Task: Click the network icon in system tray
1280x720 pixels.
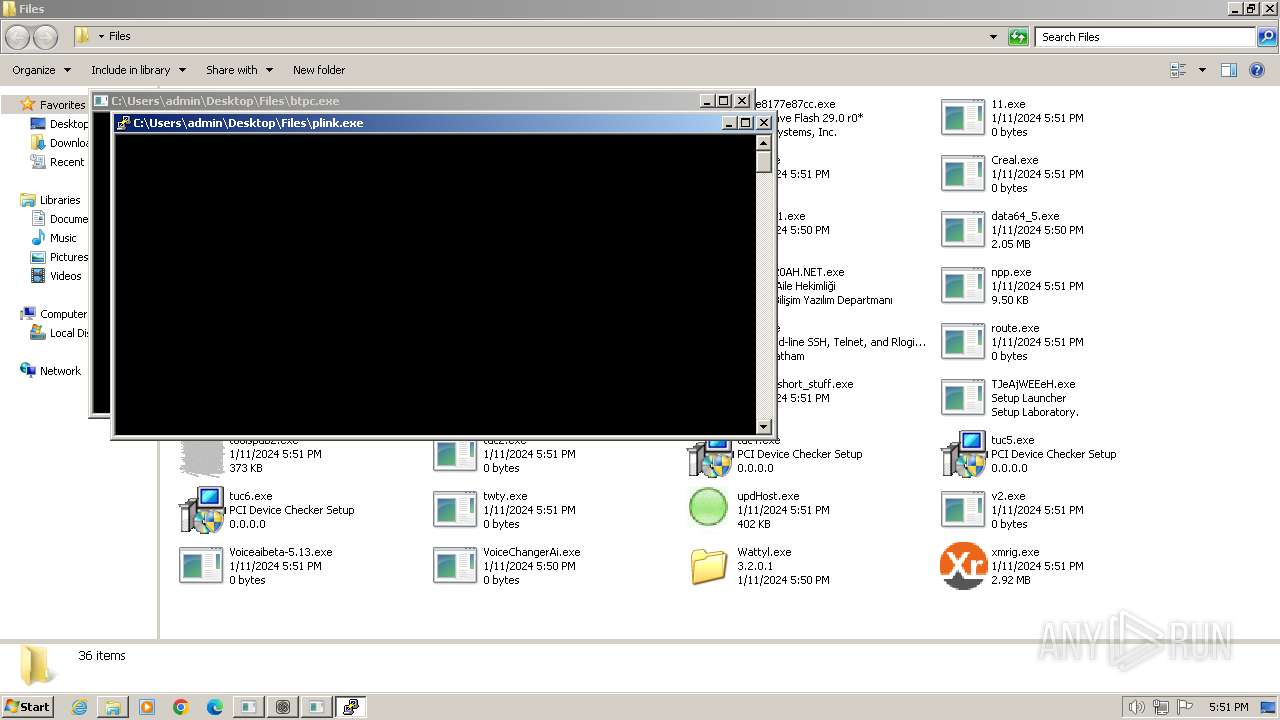Action: tap(1161, 707)
